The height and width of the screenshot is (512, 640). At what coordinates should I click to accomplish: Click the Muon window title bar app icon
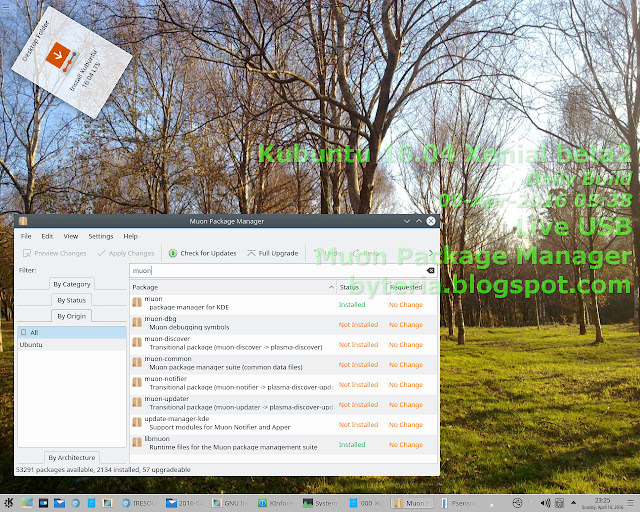pyautogui.click(x=23, y=221)
